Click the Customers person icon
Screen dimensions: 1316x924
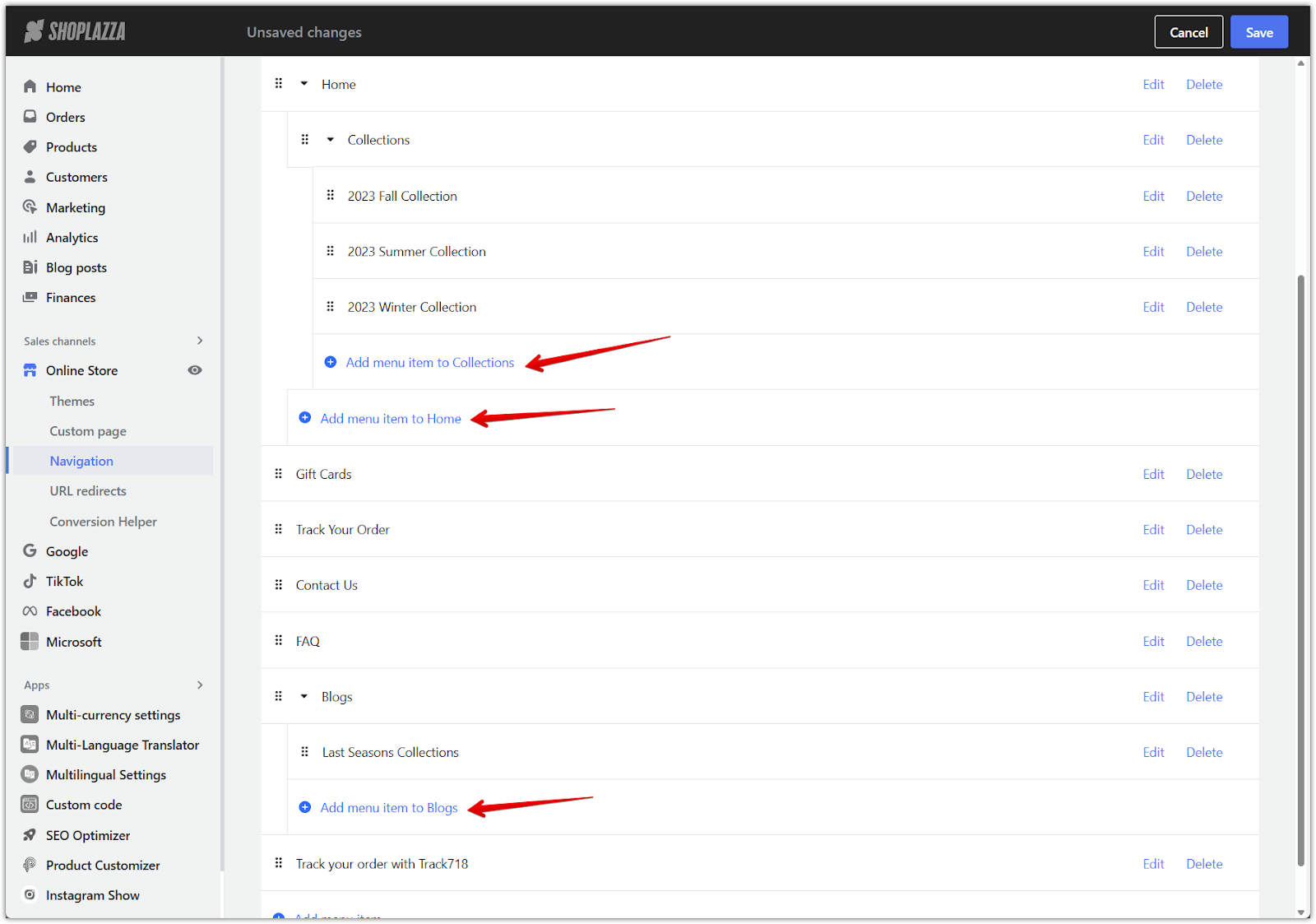coord(30,177)
